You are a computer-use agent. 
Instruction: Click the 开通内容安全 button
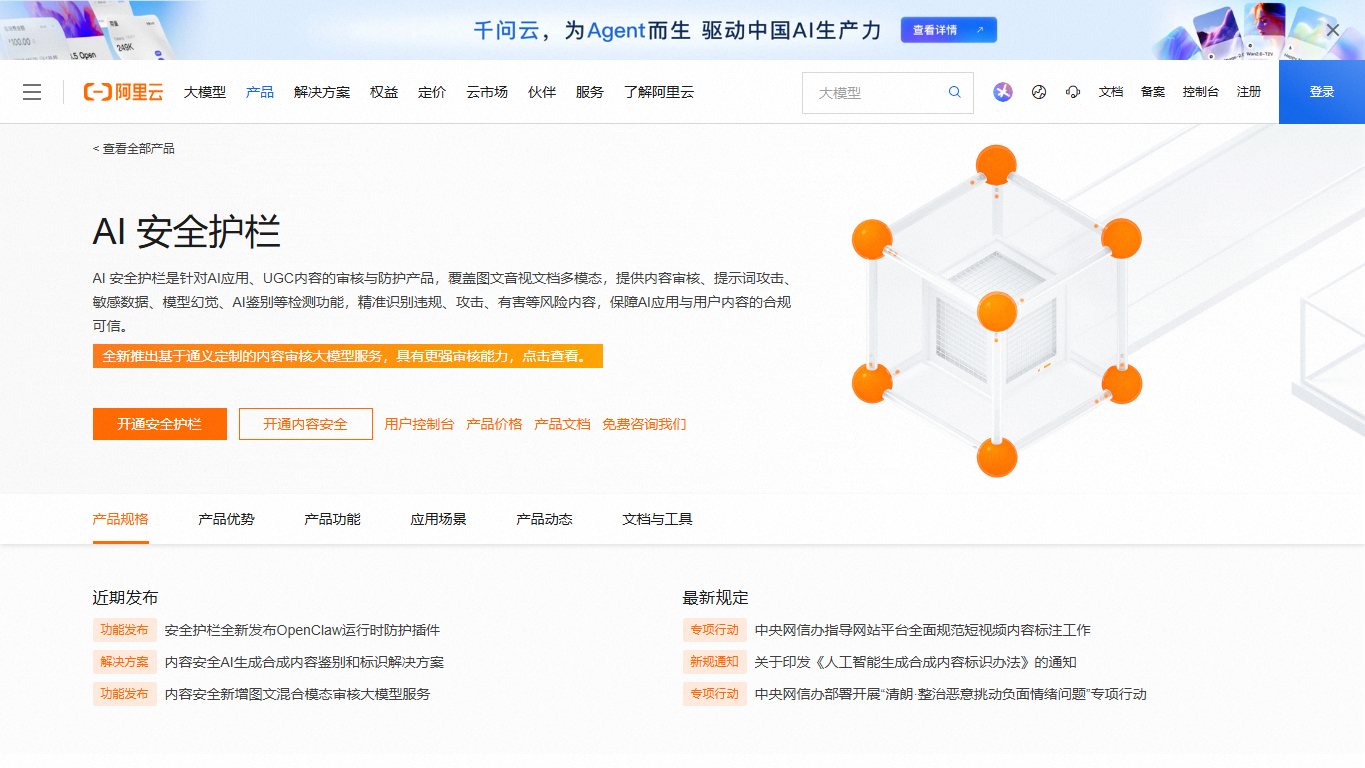tap(306, 424)
